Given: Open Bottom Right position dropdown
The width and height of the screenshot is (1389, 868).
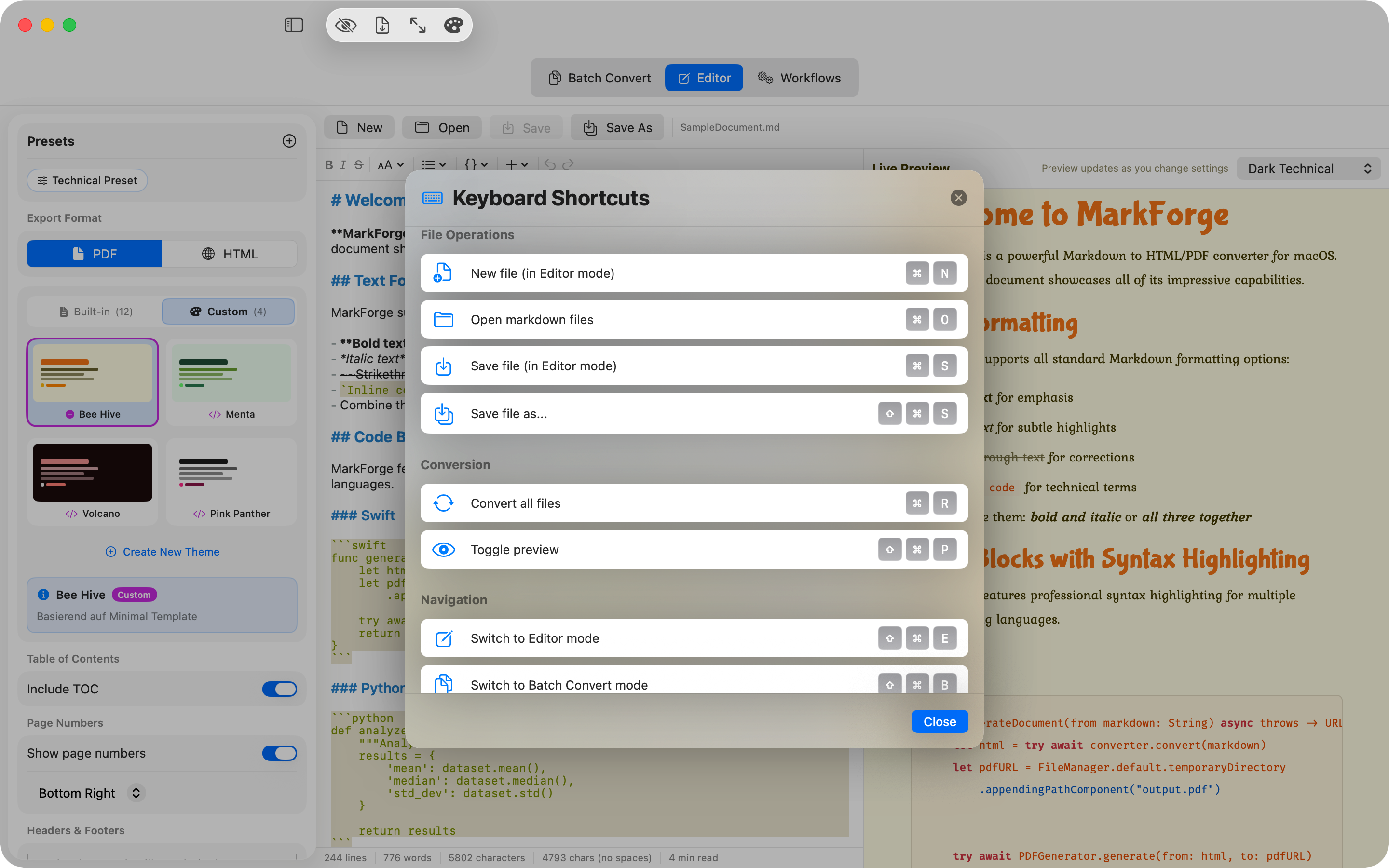Looking at the screenshot, I should pyautogui.click(x=91, y=793).
